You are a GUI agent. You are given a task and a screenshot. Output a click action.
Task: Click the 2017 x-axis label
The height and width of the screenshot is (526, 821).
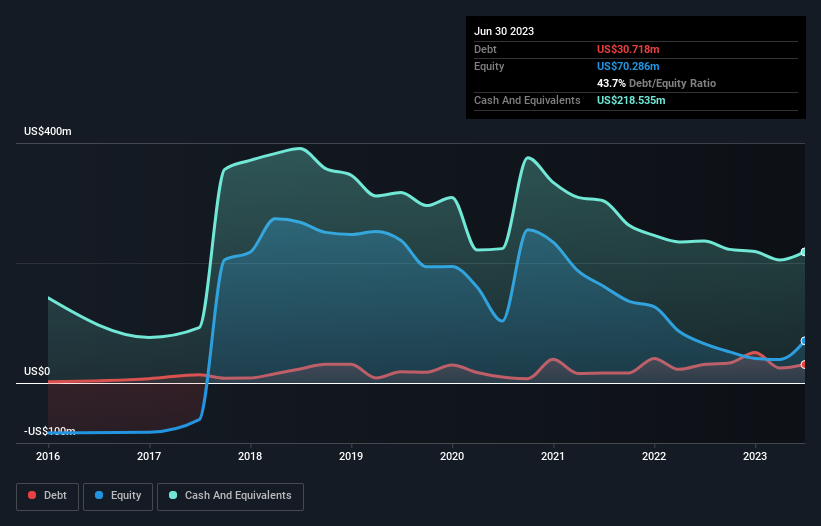point(149,456)
